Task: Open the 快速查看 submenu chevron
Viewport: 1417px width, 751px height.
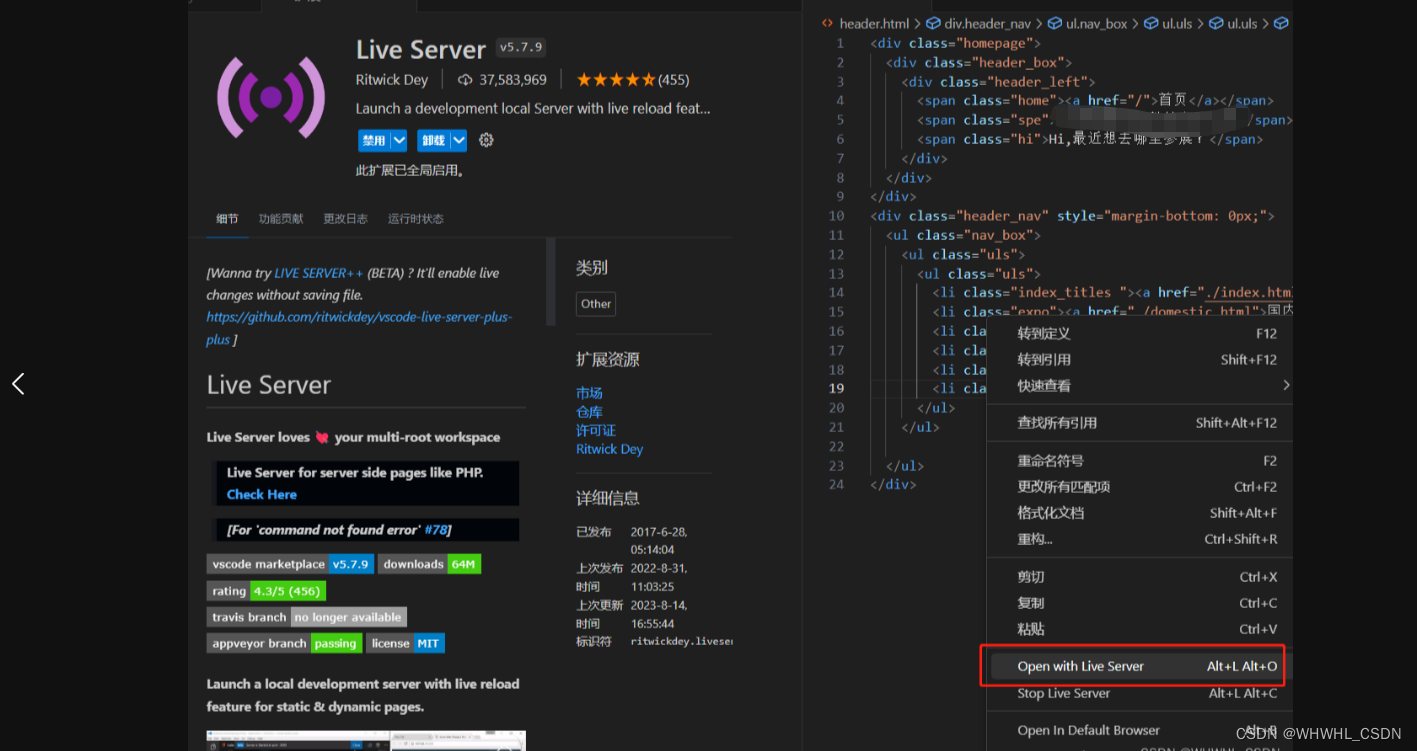Action: coord(1286,385)
